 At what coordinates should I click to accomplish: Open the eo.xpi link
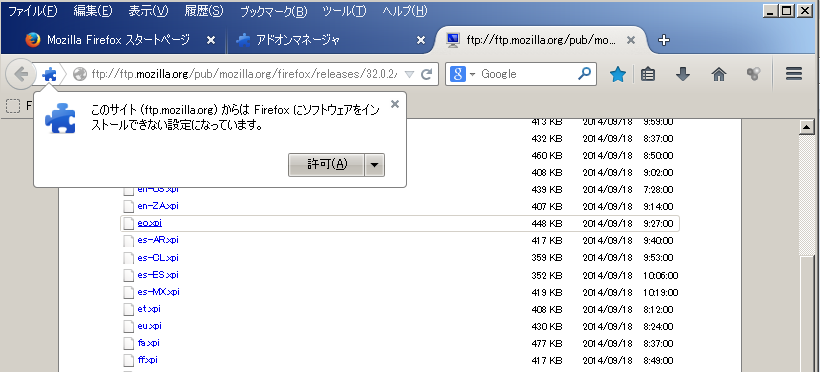click(150, 223)
